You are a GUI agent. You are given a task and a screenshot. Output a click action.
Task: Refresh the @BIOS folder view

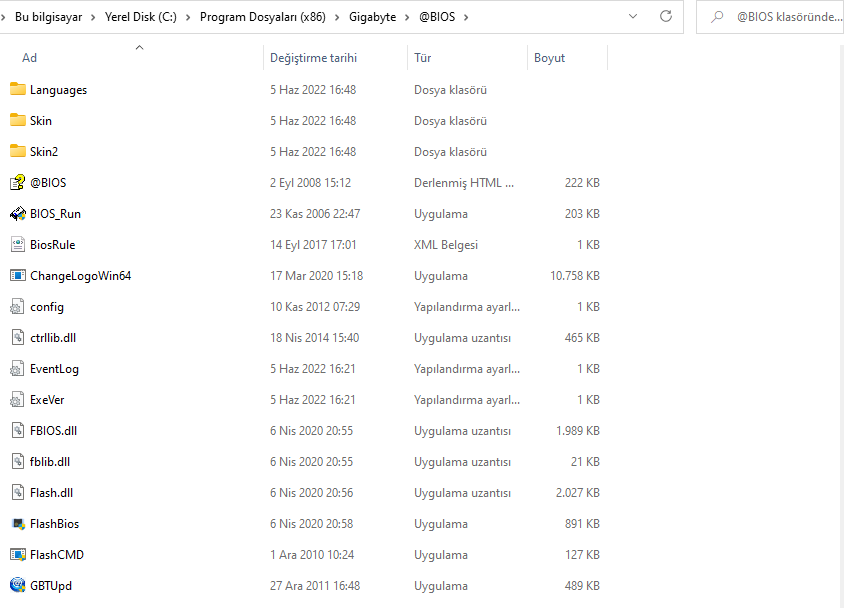click(x=666, y=17)
